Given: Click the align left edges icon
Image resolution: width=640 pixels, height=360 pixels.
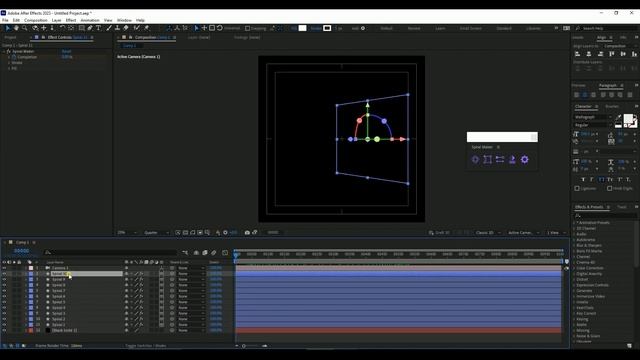Looking at the screenshot, I should [x=578, y=54].
